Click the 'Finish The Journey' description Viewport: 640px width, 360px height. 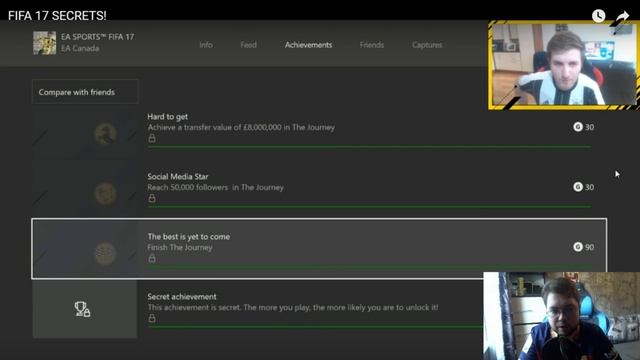(180, 247)
